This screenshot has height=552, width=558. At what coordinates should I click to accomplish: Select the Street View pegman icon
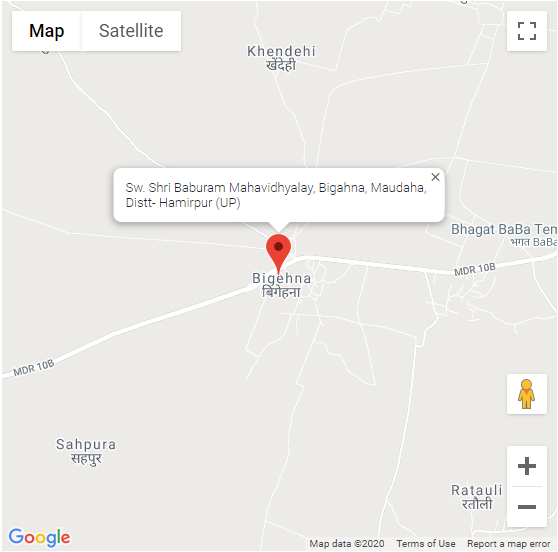tap(526, 394)
